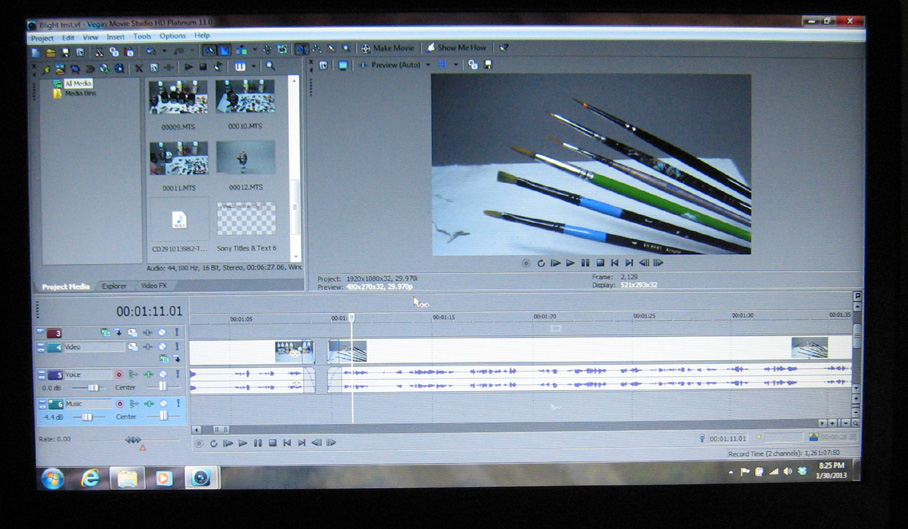
Task: Mute the Music track
Action: coord(163,403)
